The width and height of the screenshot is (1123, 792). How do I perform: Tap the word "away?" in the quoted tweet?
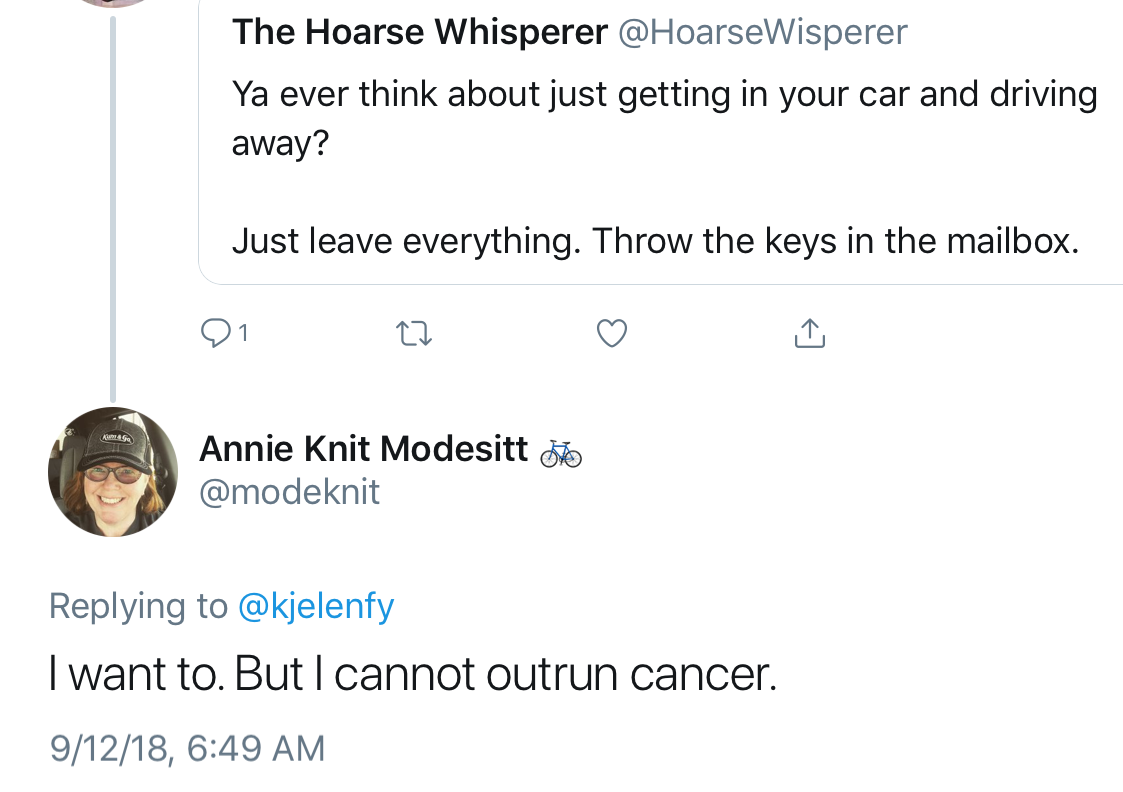point(280,143)
